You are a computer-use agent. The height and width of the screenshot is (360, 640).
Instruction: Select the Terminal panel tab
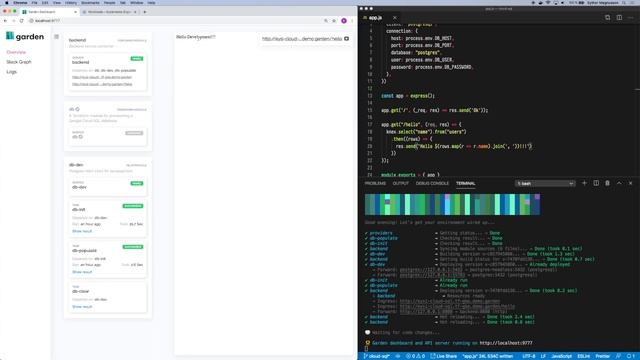click(x=465, y=183)
